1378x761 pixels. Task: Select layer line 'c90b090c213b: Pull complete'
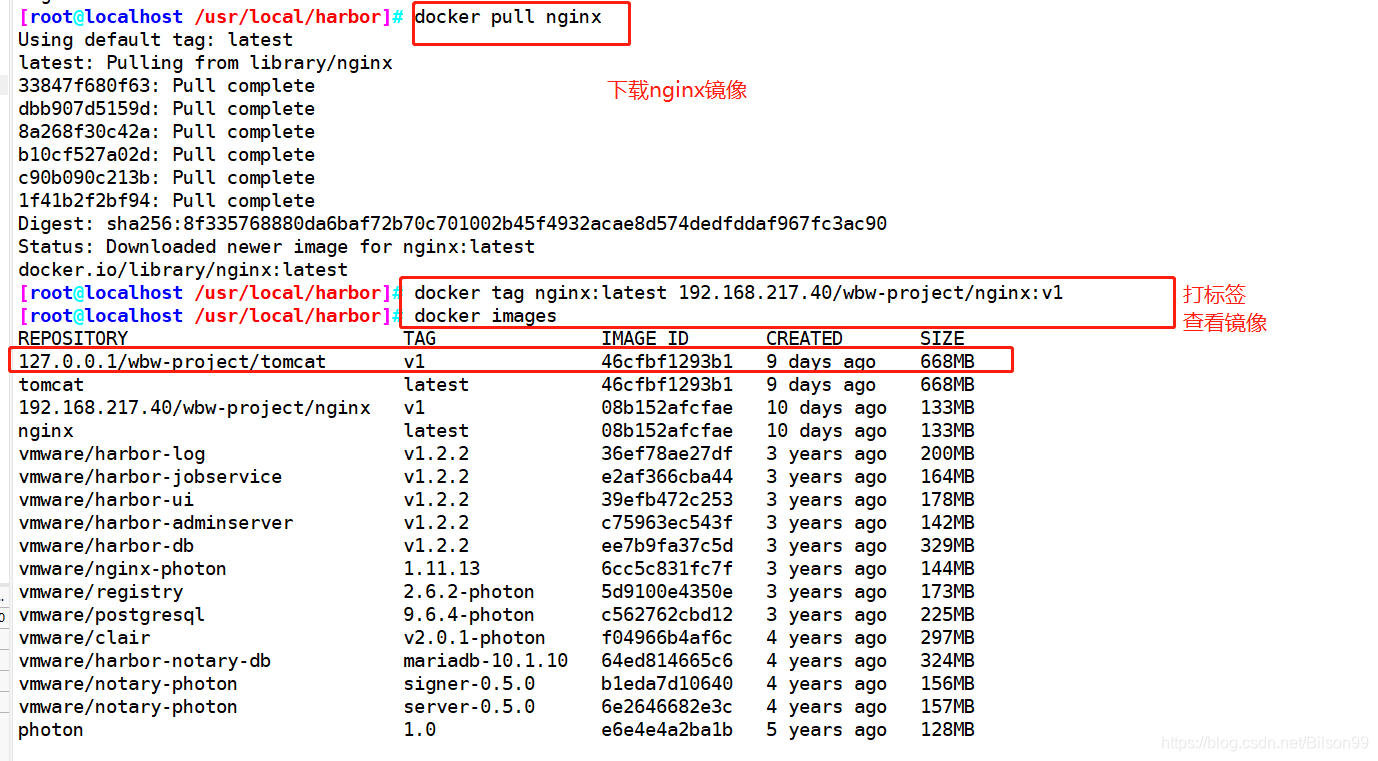(166, 178)
